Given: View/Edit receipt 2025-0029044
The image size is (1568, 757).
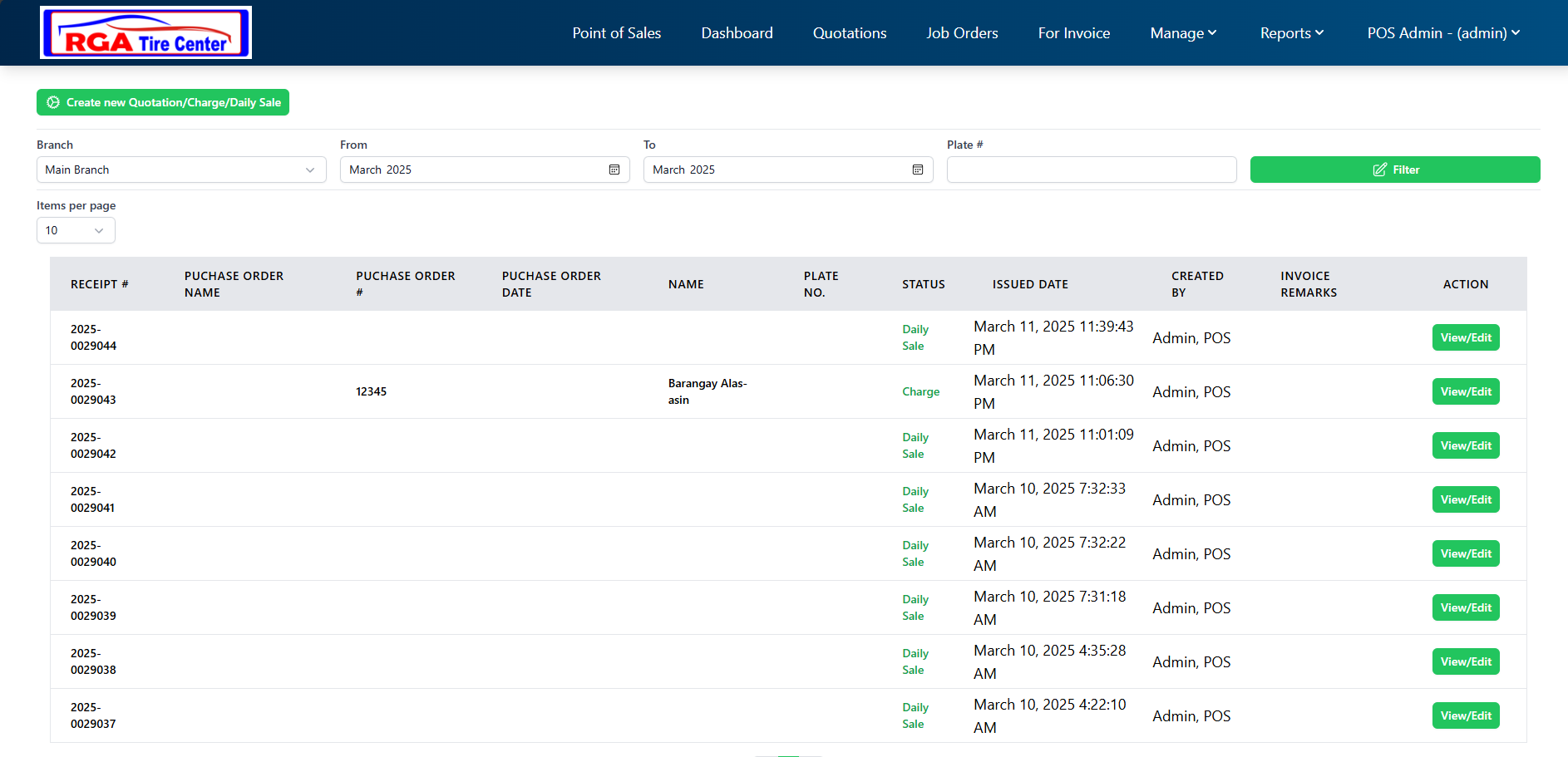Looking at the screenshot, I should coord(1465,337).
